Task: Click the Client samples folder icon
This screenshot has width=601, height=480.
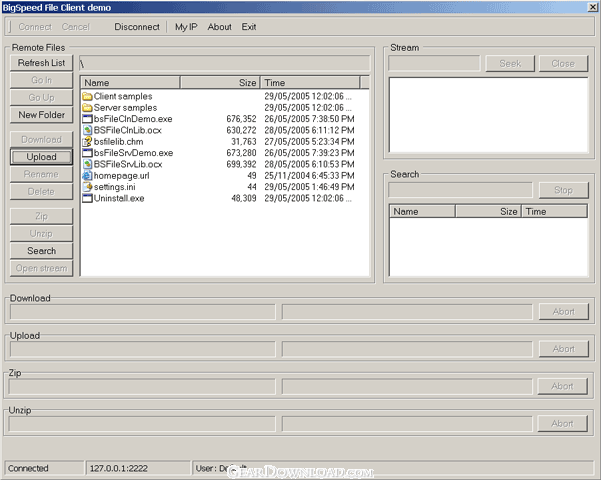Action: coord(87,96)
